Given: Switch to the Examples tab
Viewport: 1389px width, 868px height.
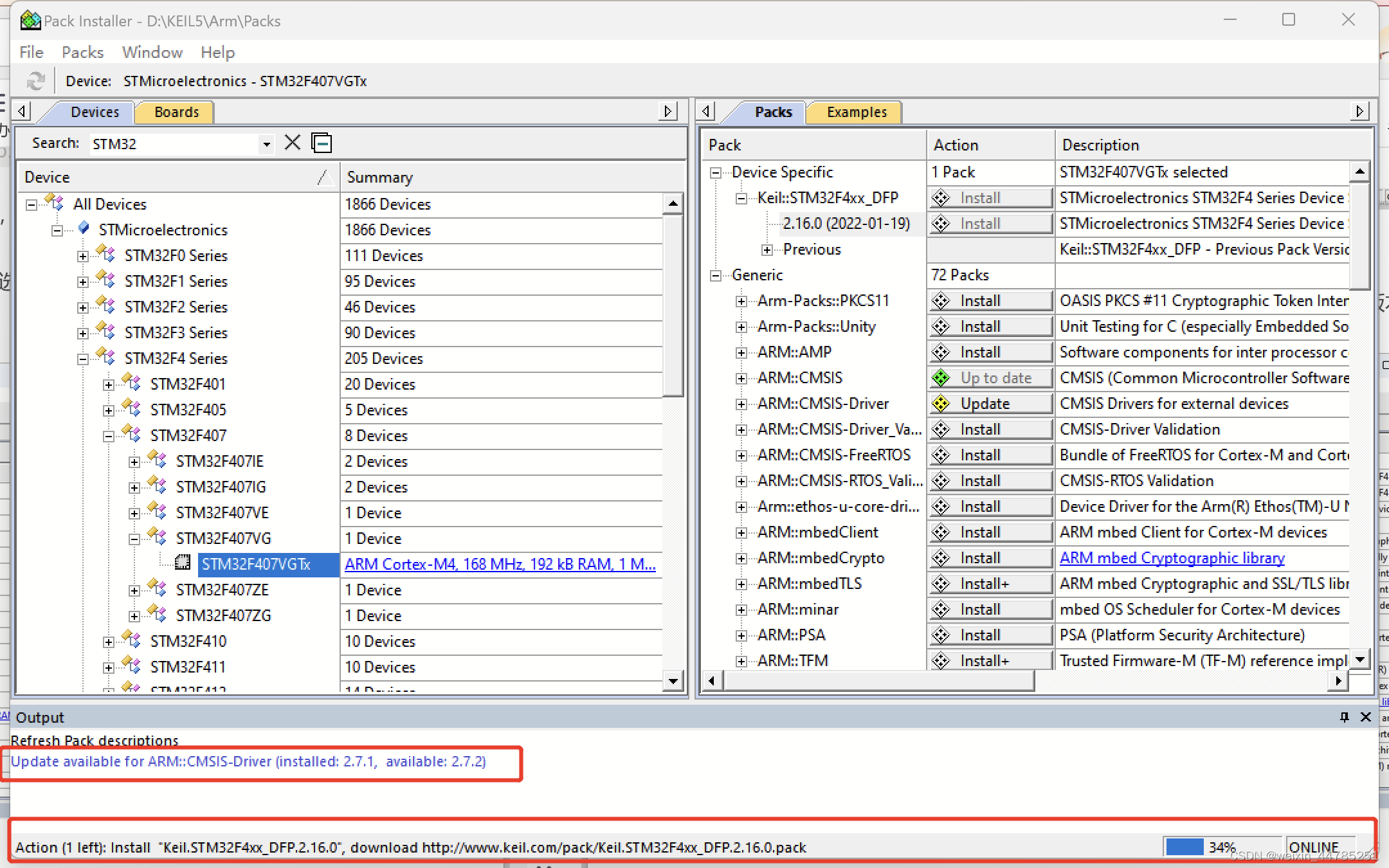Looking at the screenshot, I should pos(857,112).
